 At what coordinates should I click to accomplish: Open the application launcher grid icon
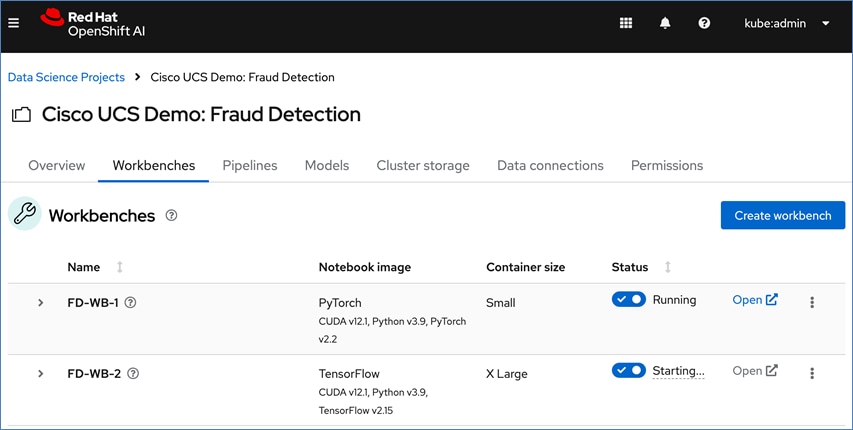626,23
